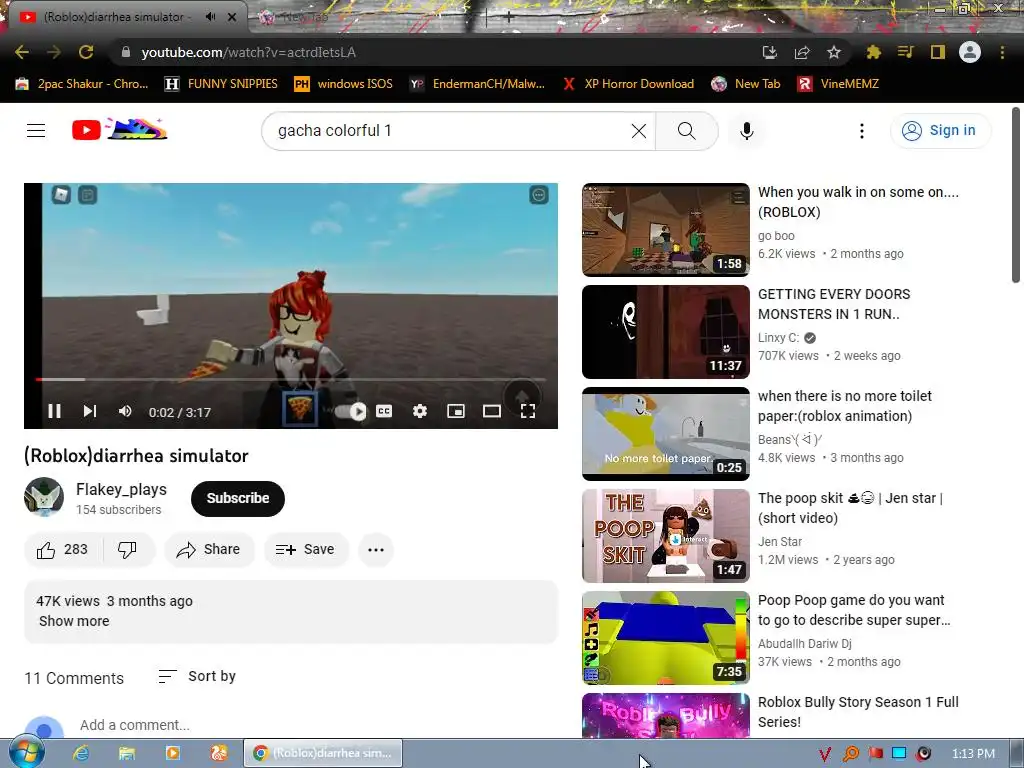Open windows ISOS bookmark
Screen dimensions: 1024x768
(x=344, y=84)
